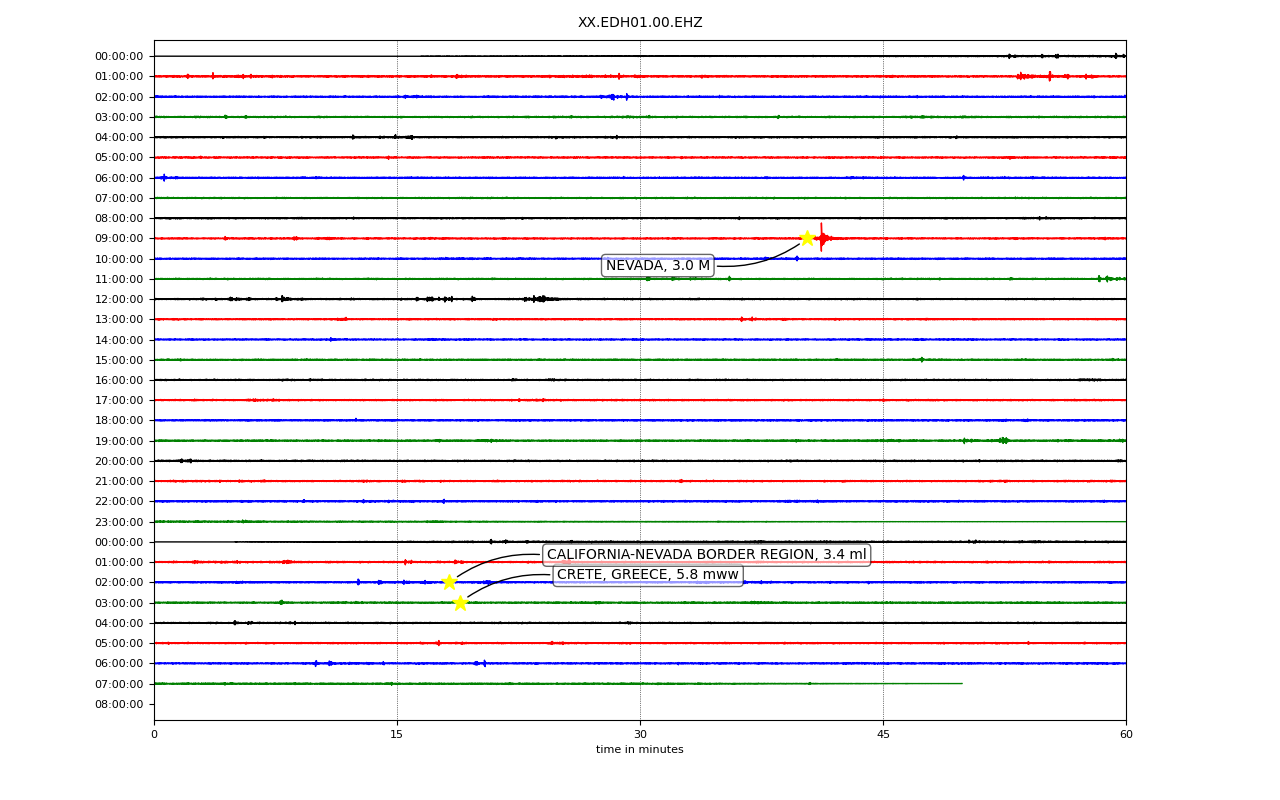Click the 45 tick label on the time axis

click(883, 735)
